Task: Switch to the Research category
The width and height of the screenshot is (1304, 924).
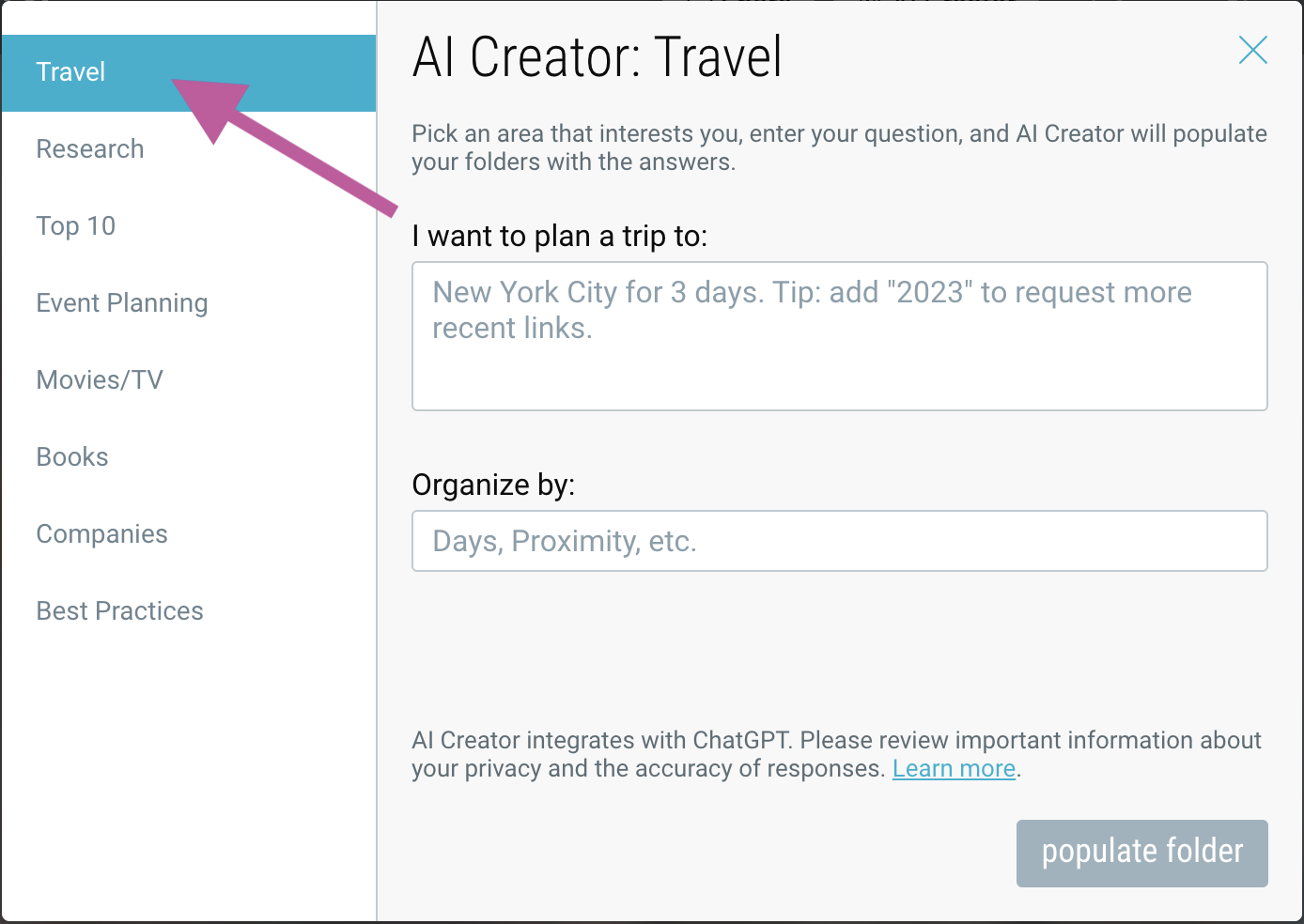Action: (89, 148)
